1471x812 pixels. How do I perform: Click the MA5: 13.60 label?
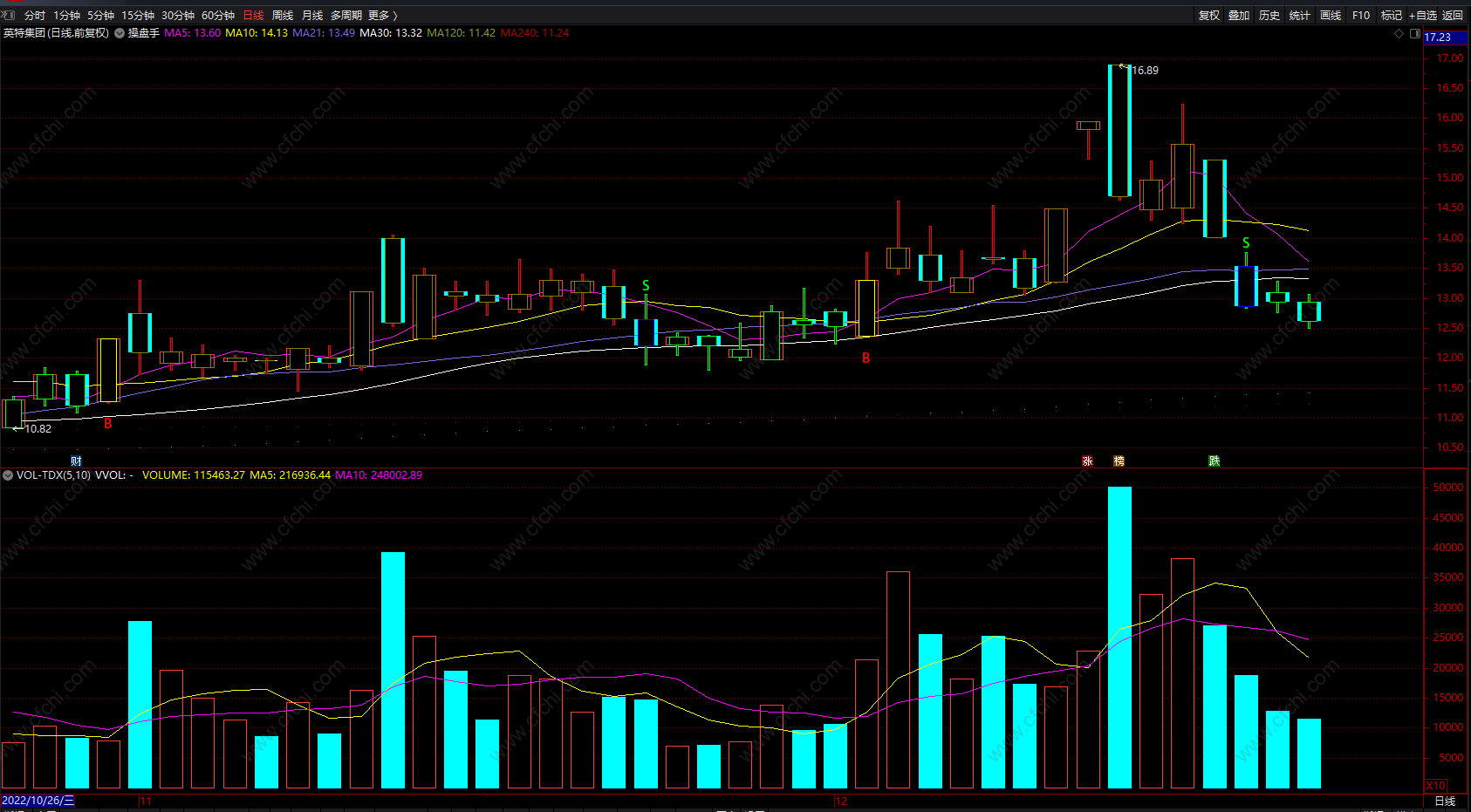(x=192, y=33)
